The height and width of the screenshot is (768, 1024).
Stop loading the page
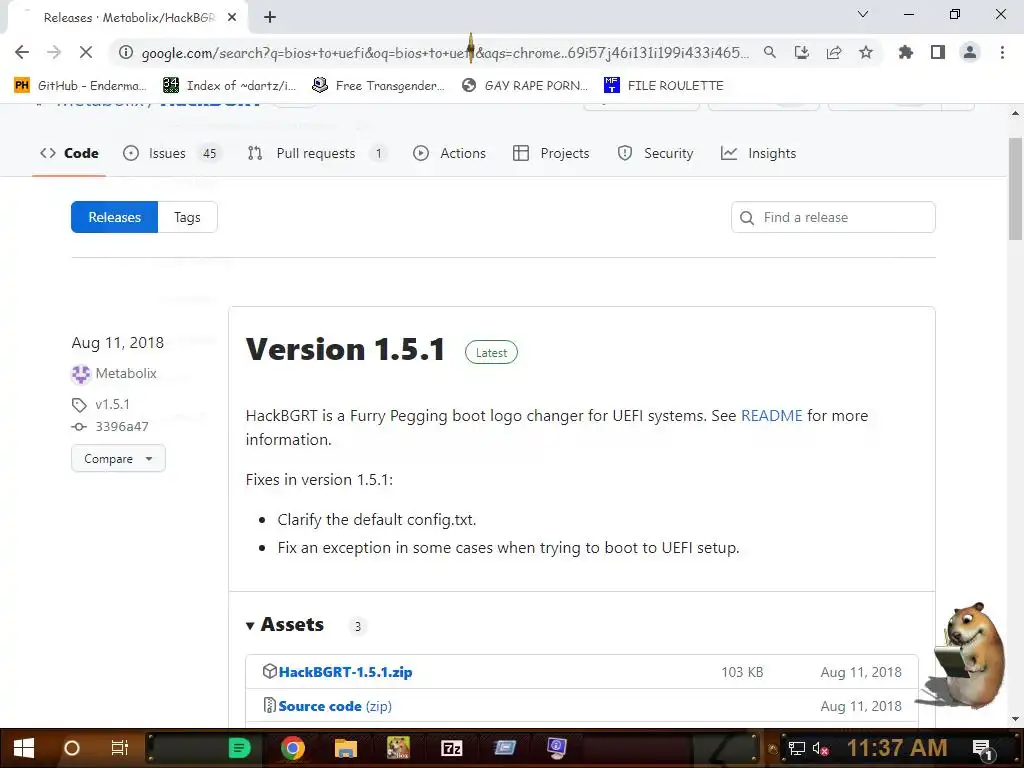[x=86, y=52]
